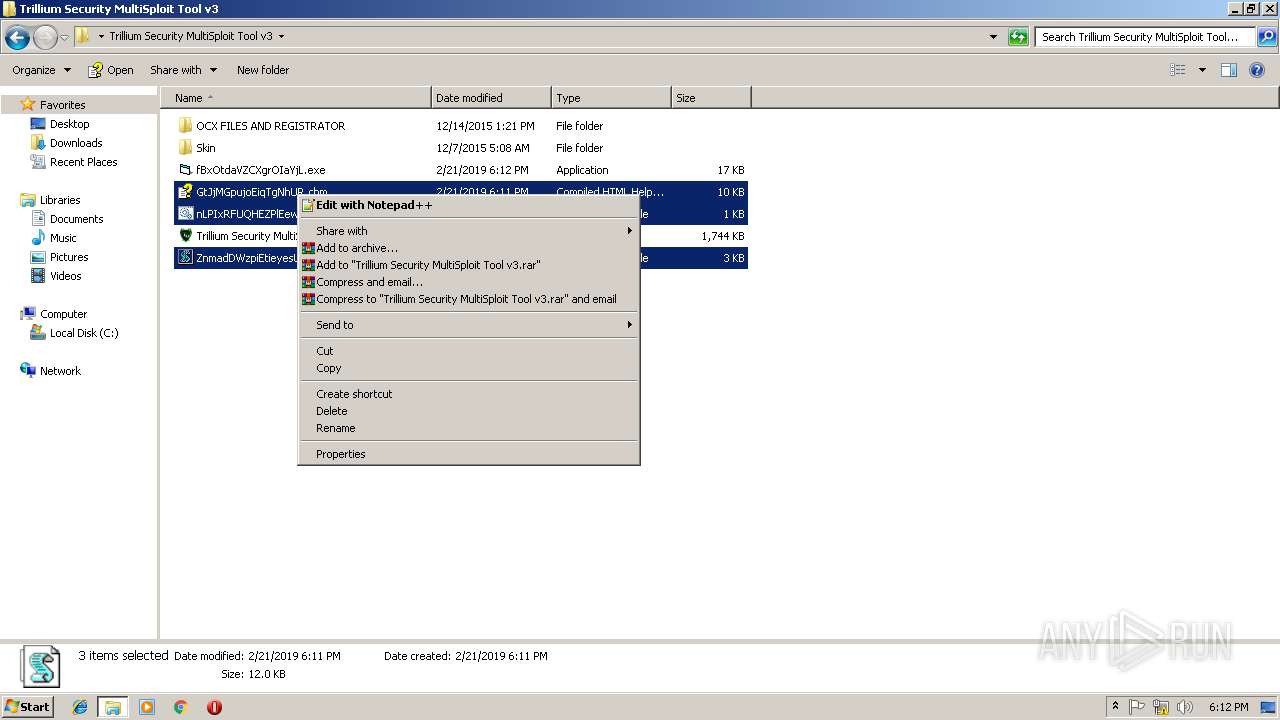Screen dimensions: 1280x720
Task: Choose Edit with Notepad++ in context menu
Action: coord(468,205)
